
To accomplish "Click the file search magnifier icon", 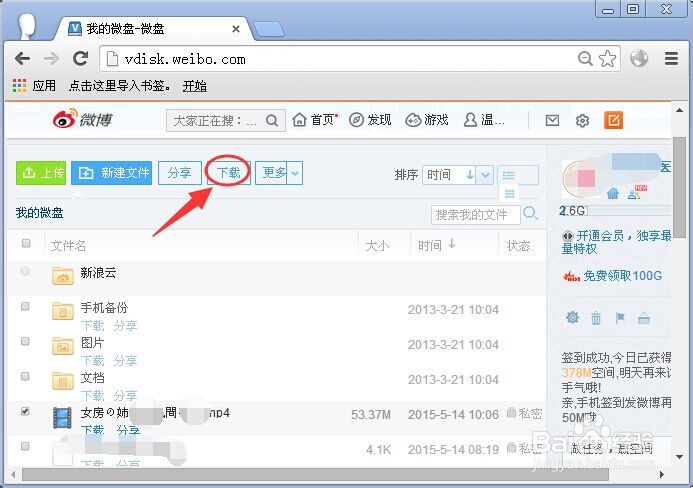I will (x=530, y=214).
